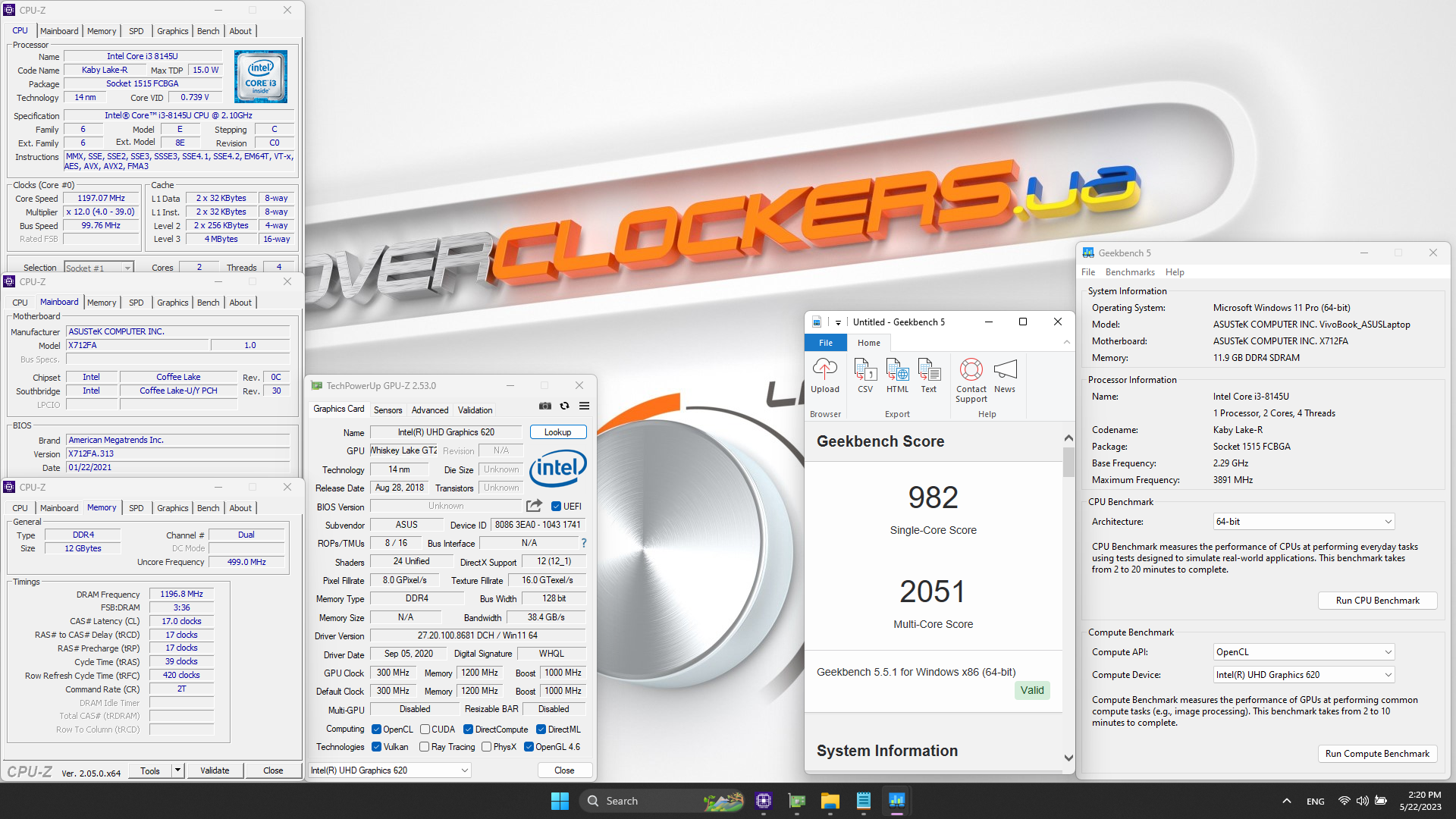Viewport: 1456px width, 819px height.
Task: Open Compute API OpenCL dropdown
Action: (x=1304, y=652)
